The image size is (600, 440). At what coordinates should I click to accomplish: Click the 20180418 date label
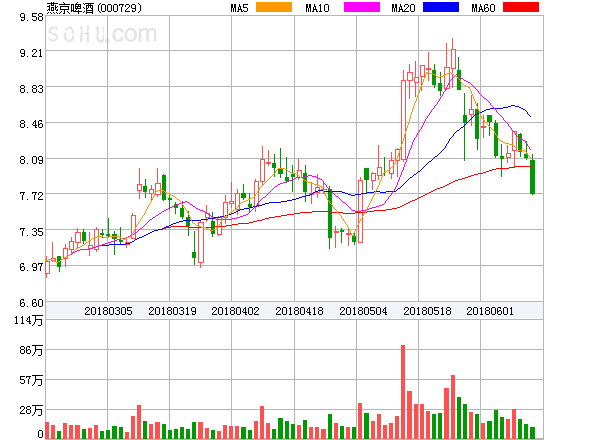[299, 311]
